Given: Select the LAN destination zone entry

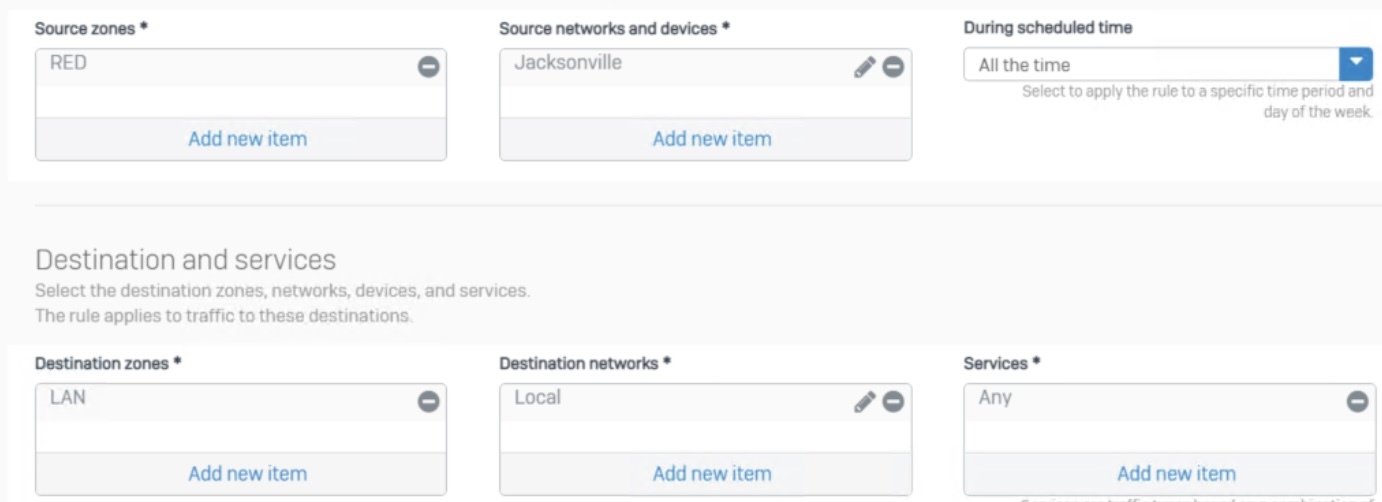Looking at the screenshot, I should [68, 398].
